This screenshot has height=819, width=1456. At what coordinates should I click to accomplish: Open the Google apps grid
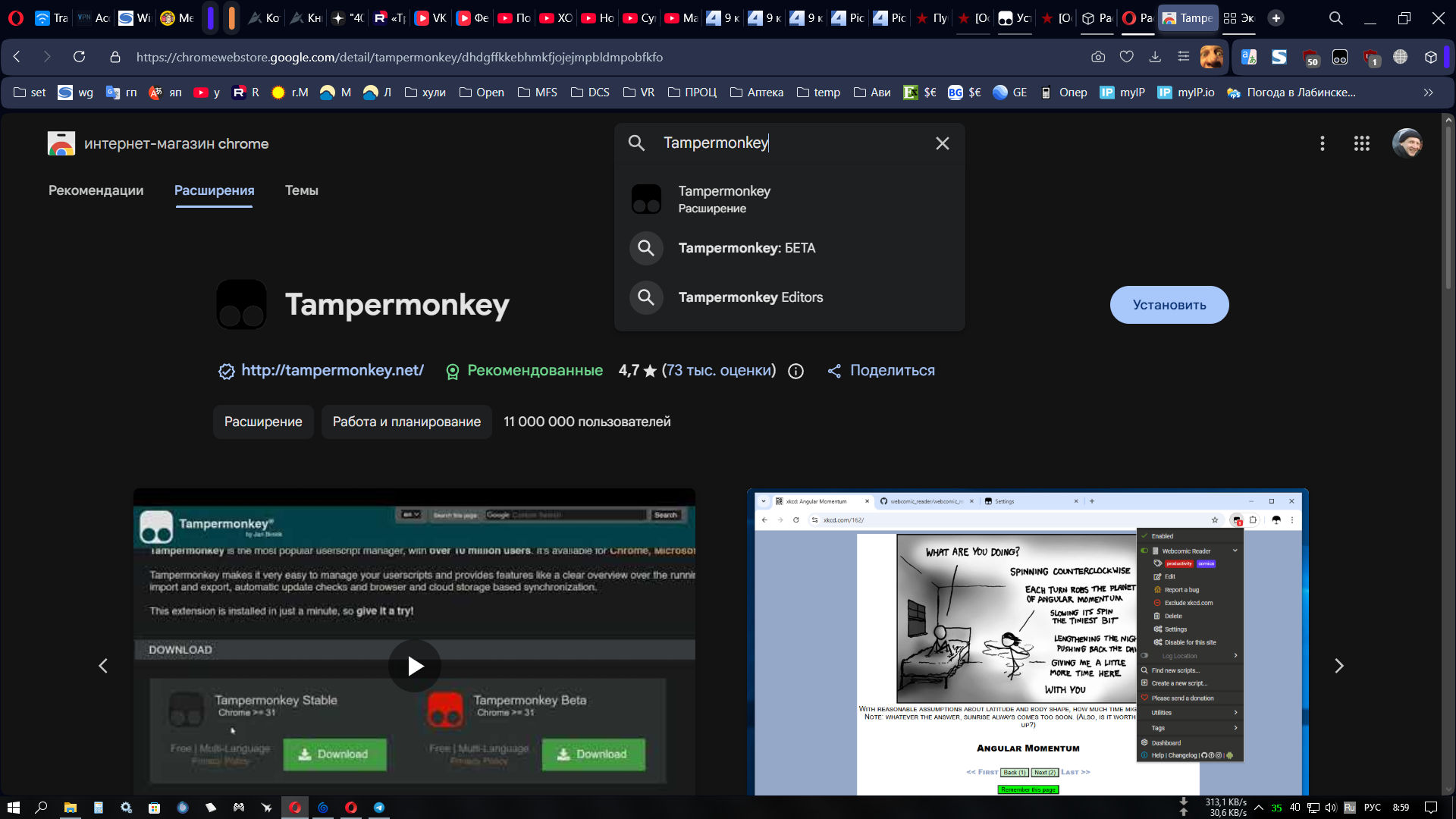[x=1362, y=143]
